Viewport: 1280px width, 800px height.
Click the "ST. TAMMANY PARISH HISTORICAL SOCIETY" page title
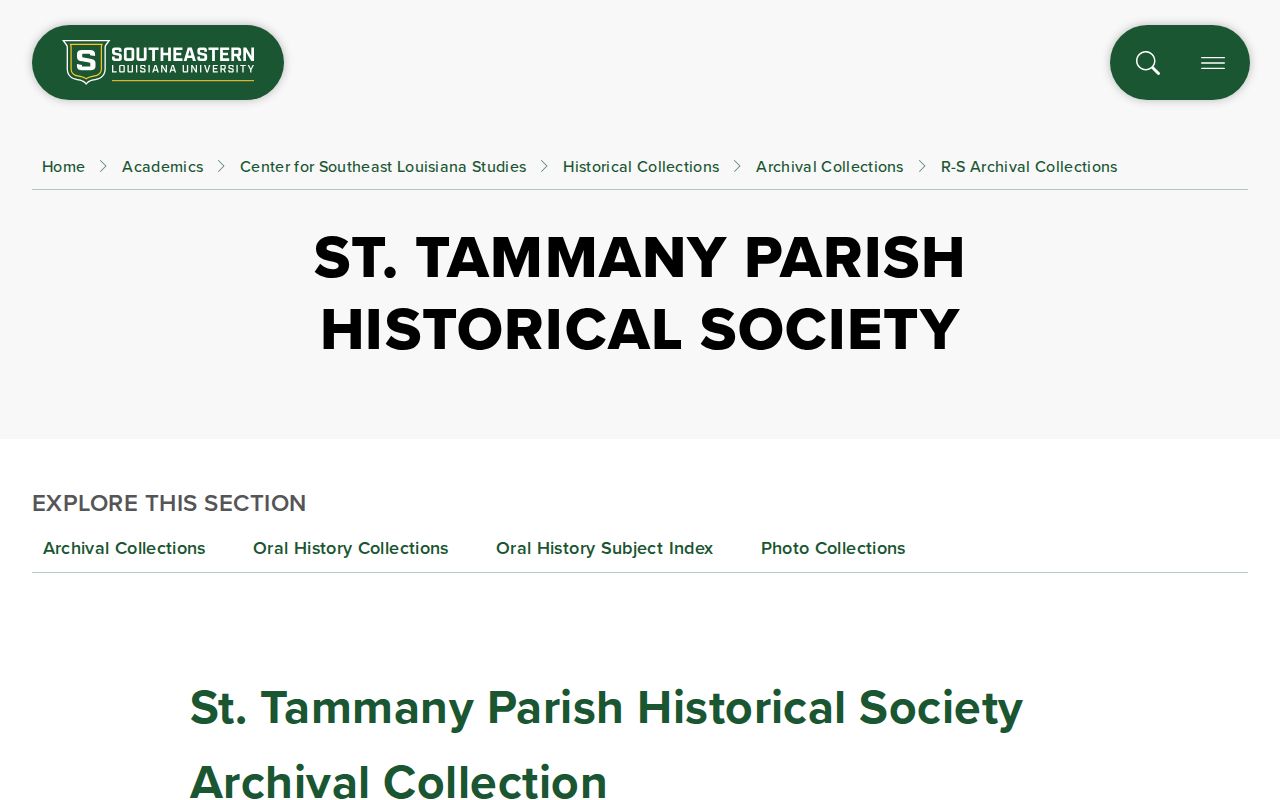click(640, 293)
